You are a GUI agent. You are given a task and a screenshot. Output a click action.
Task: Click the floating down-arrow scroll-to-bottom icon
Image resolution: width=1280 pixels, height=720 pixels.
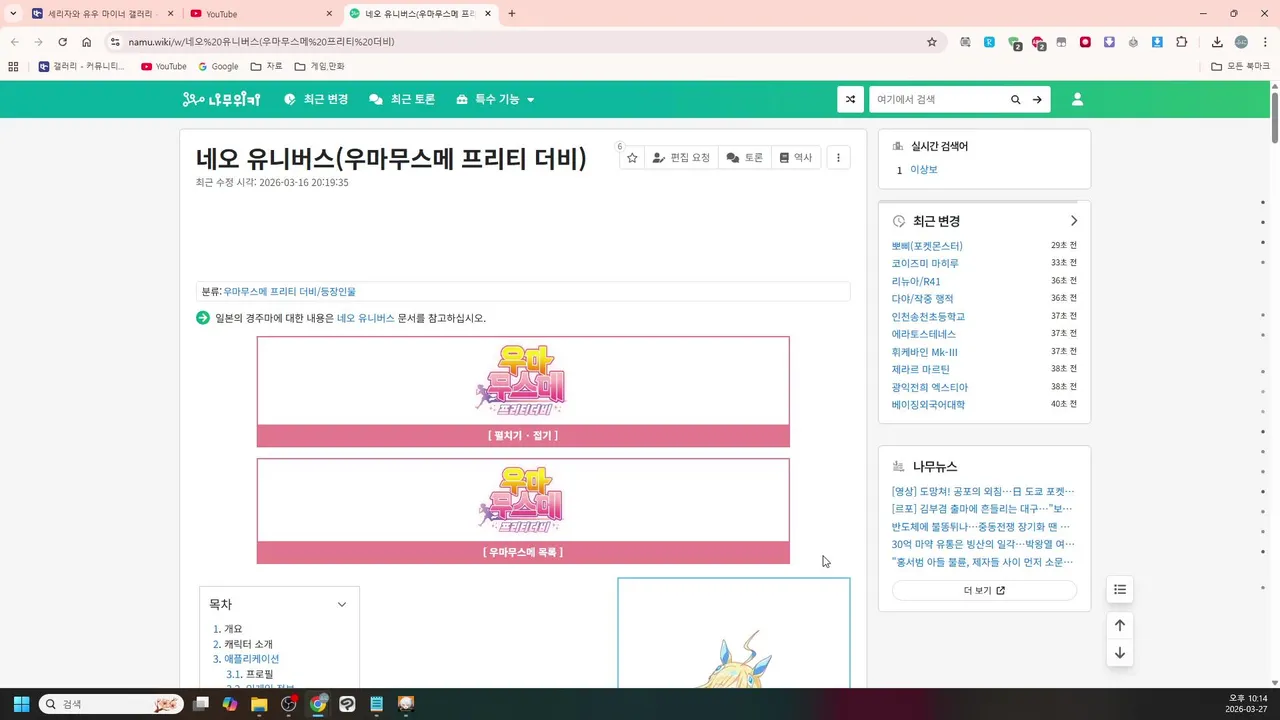1120,653
